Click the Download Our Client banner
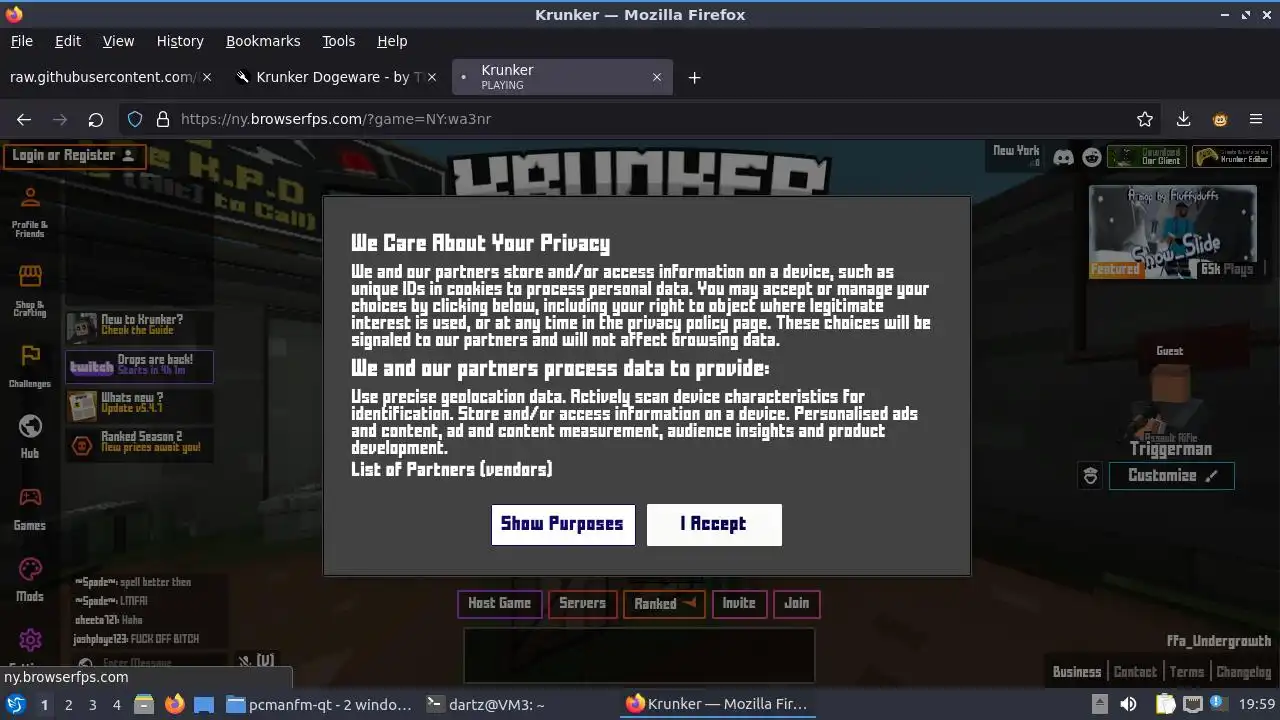The image size is (1280, 720). 1146,157
